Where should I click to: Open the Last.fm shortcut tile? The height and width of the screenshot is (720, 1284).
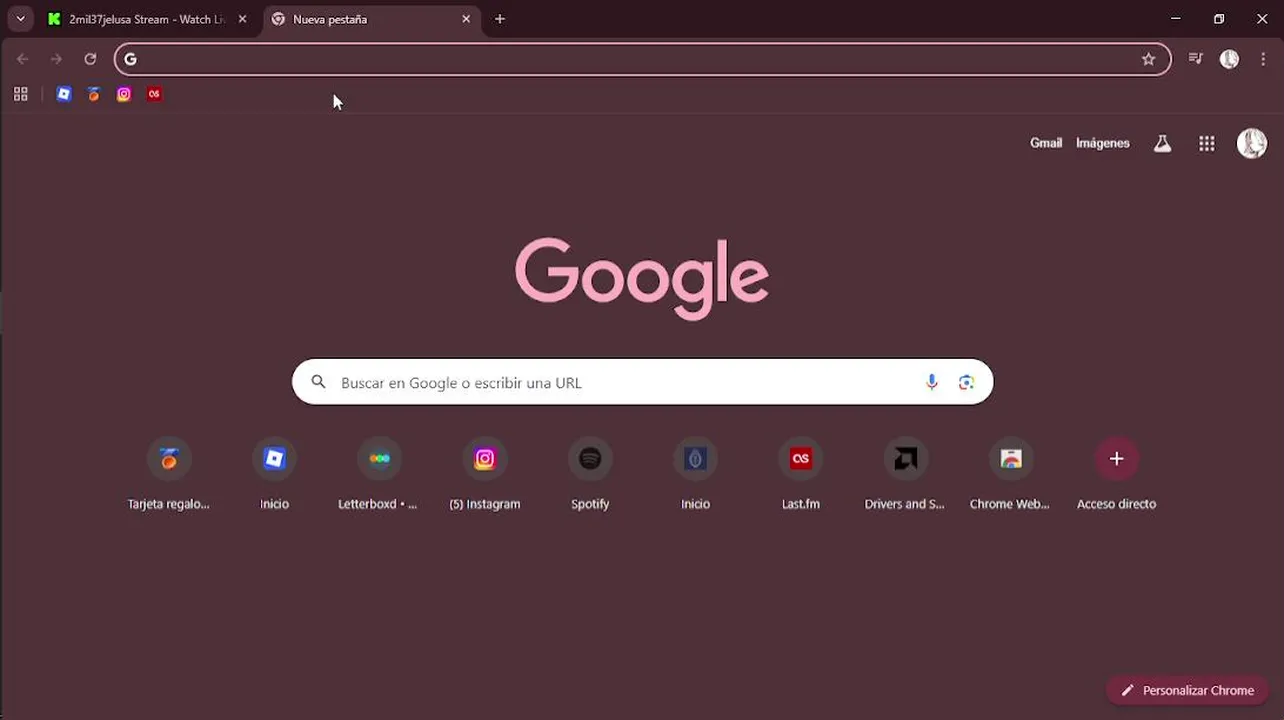point(801,476)
